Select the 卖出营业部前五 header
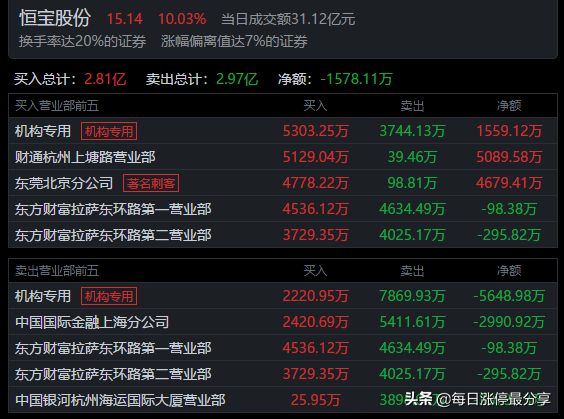This screenshot has height=419, width=564. pos(57,271)
